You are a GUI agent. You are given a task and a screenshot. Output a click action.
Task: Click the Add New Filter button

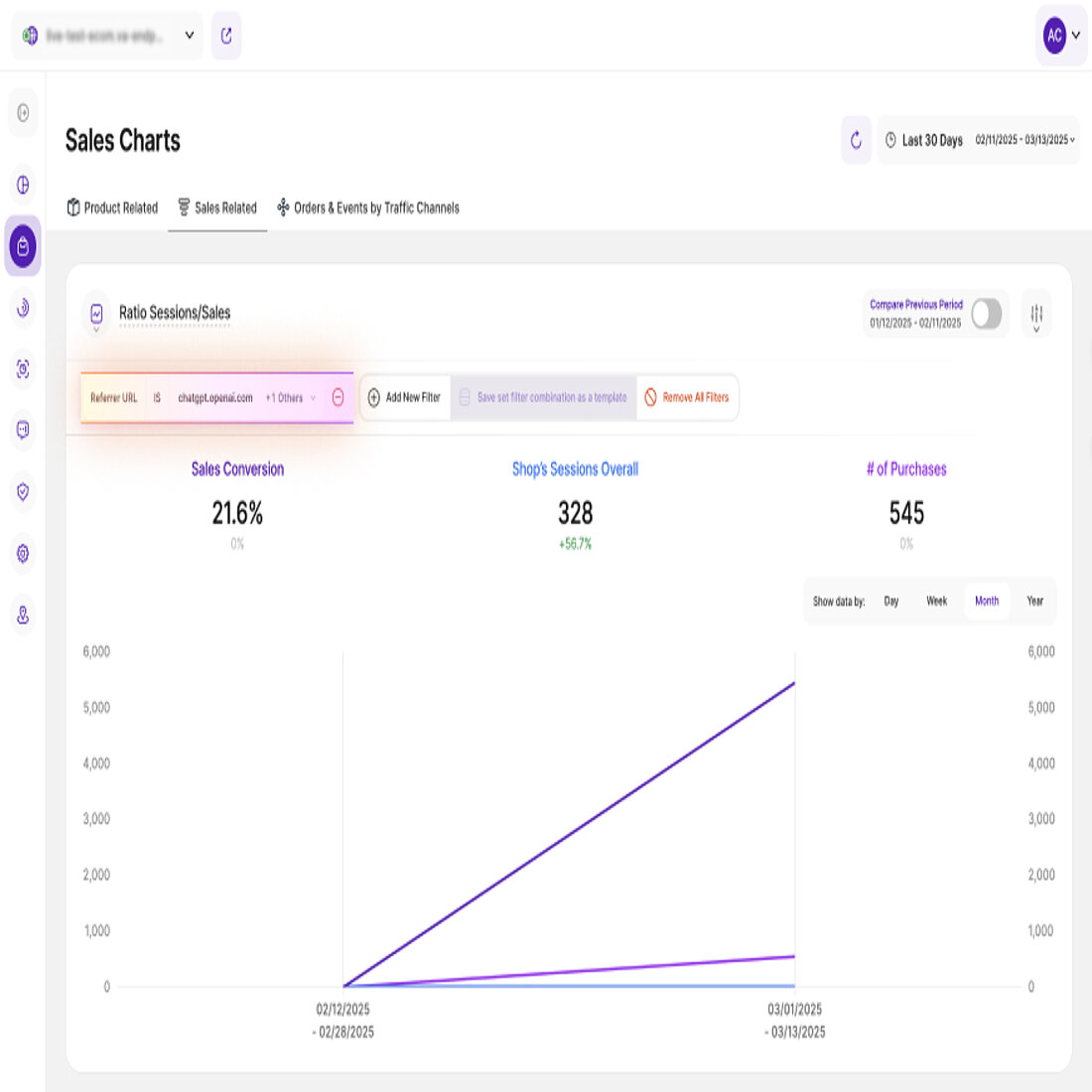(x=405, y=396)
